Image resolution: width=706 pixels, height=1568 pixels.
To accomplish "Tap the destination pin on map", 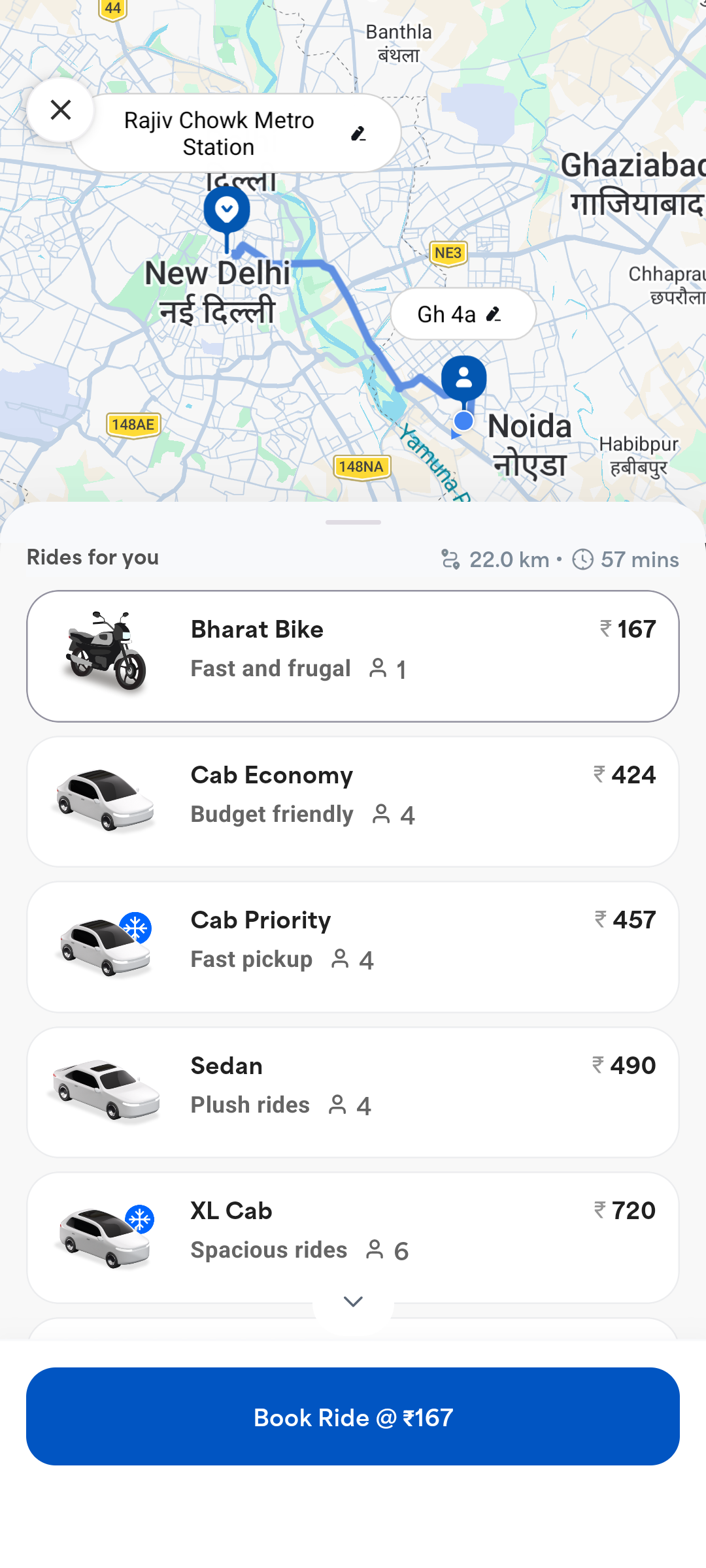I will pyautogui.click(x=227, y=210).
